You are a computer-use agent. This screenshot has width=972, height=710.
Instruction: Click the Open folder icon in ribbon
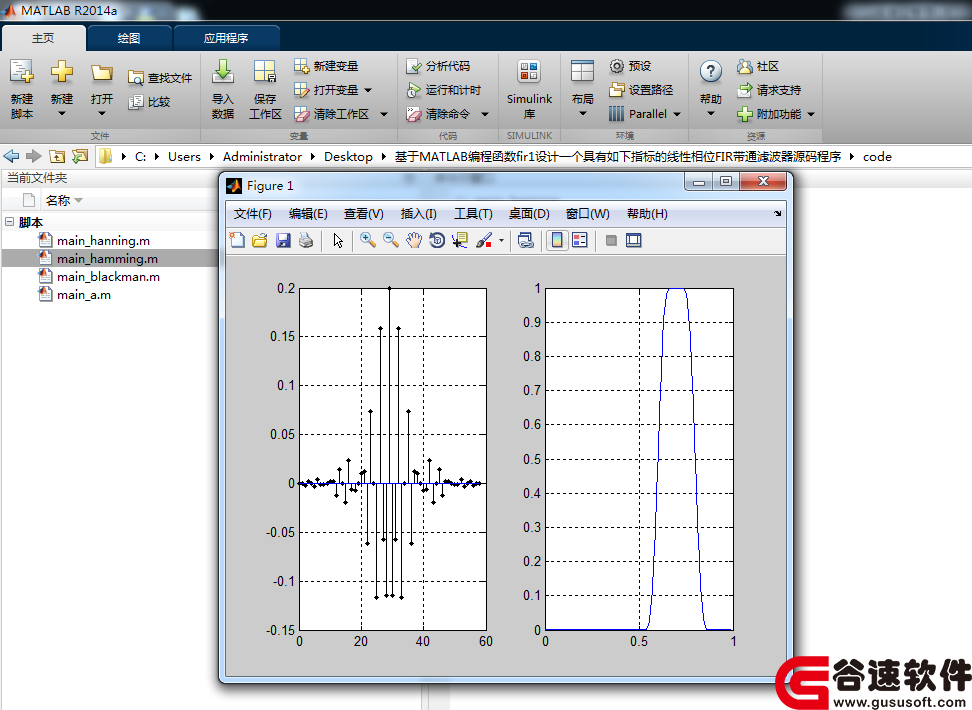102,73
